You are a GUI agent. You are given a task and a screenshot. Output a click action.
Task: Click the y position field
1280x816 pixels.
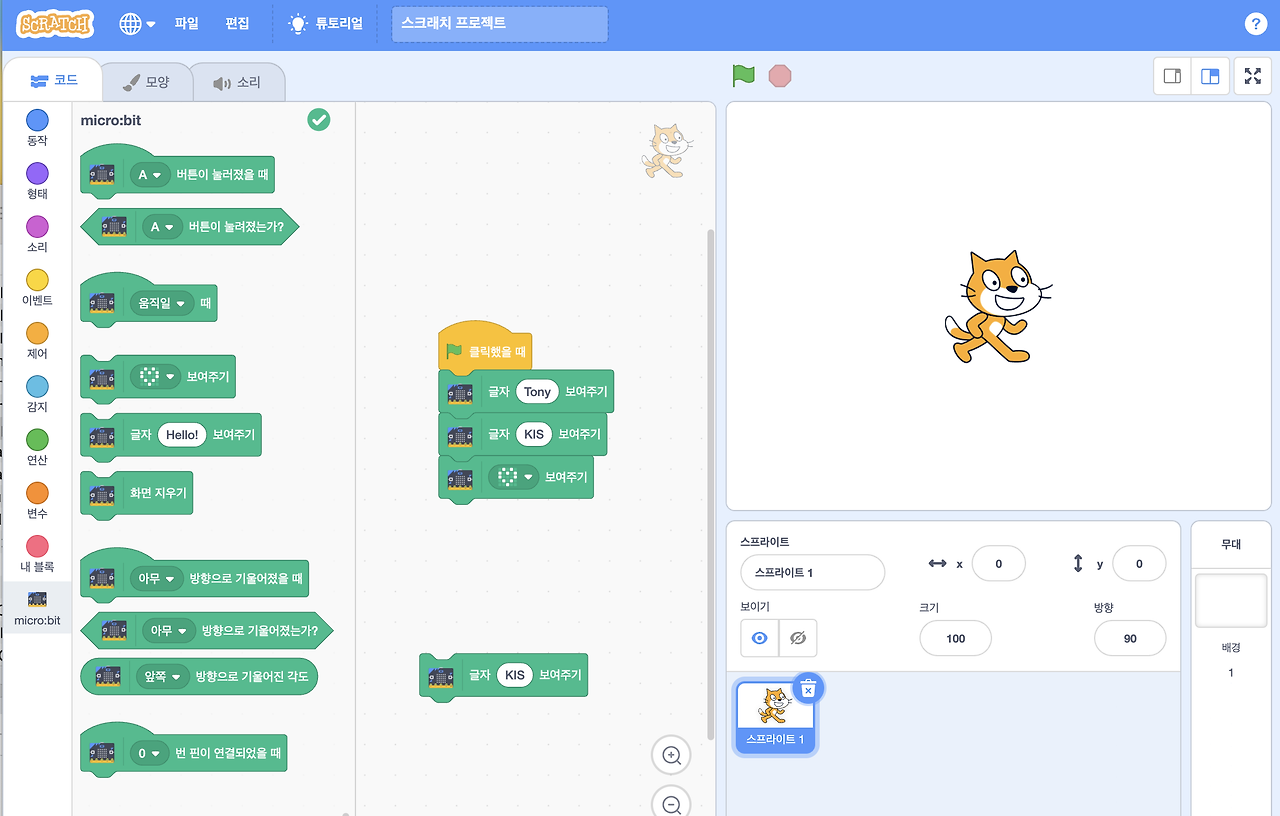pos(1139,564)
